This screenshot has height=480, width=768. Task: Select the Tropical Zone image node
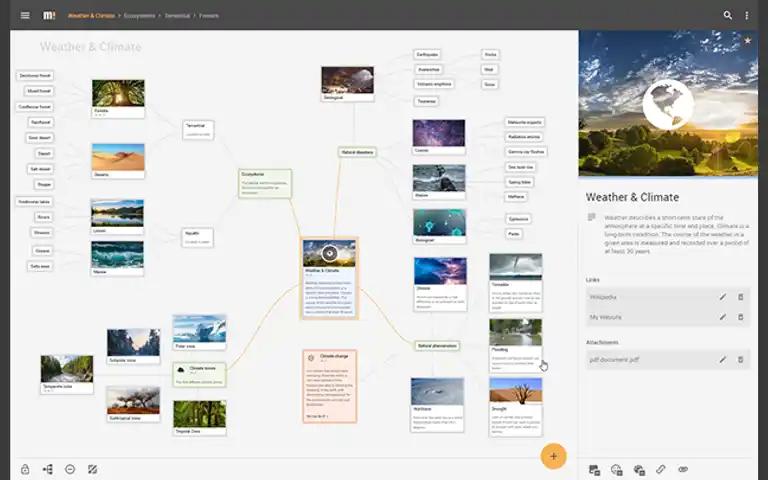[199, 418]
